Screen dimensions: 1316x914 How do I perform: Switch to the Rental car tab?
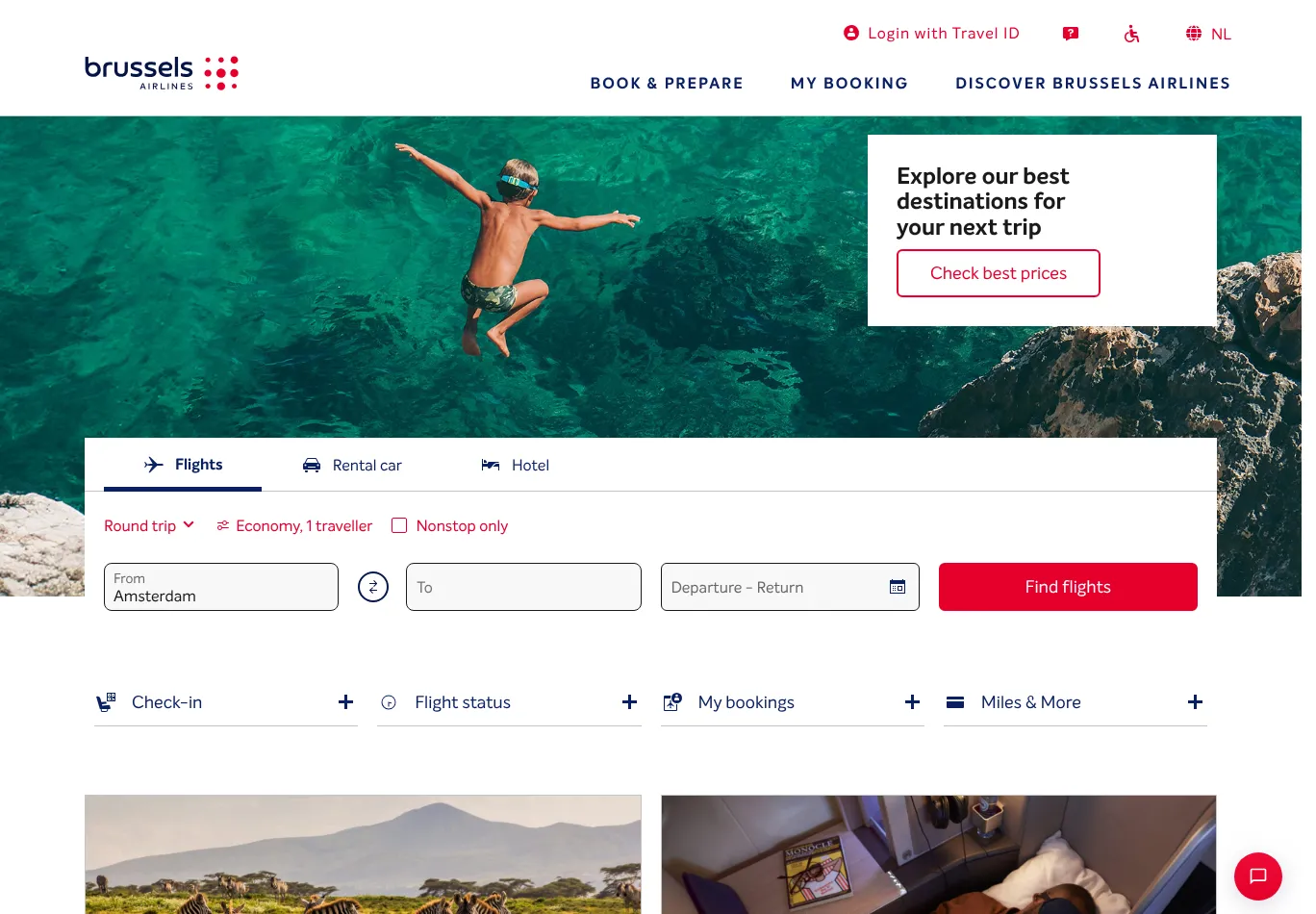(352, 466)
